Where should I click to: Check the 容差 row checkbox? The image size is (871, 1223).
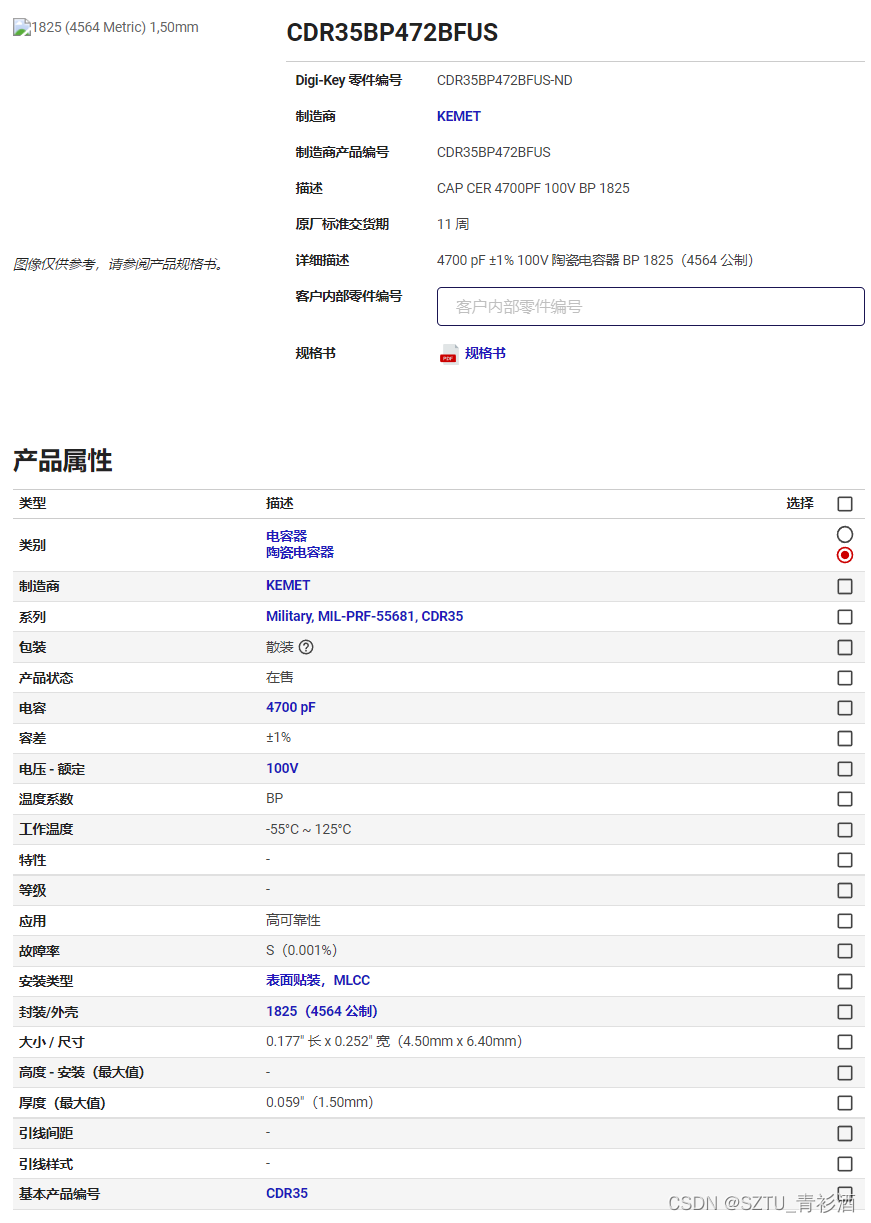(x=845, y=738)
